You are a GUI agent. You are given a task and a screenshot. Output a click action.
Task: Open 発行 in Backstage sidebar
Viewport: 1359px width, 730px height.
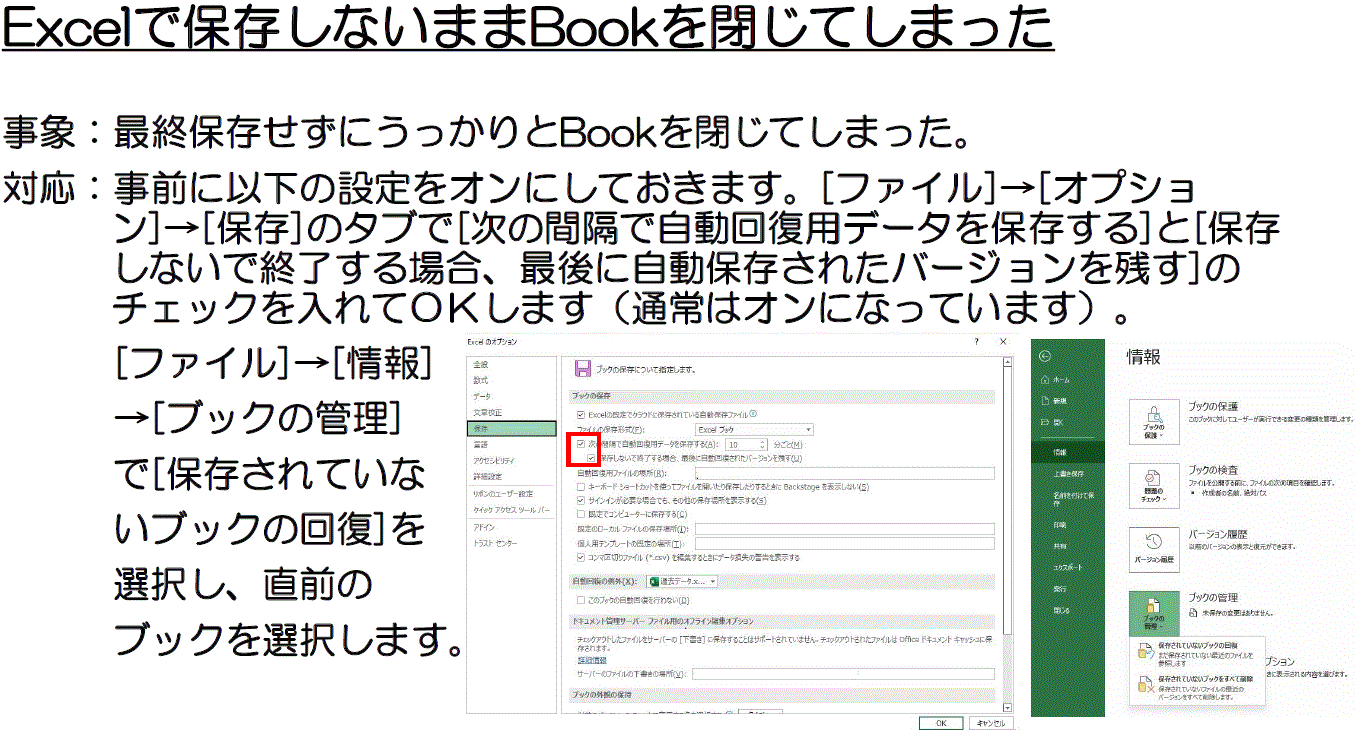pos(1068,589)
